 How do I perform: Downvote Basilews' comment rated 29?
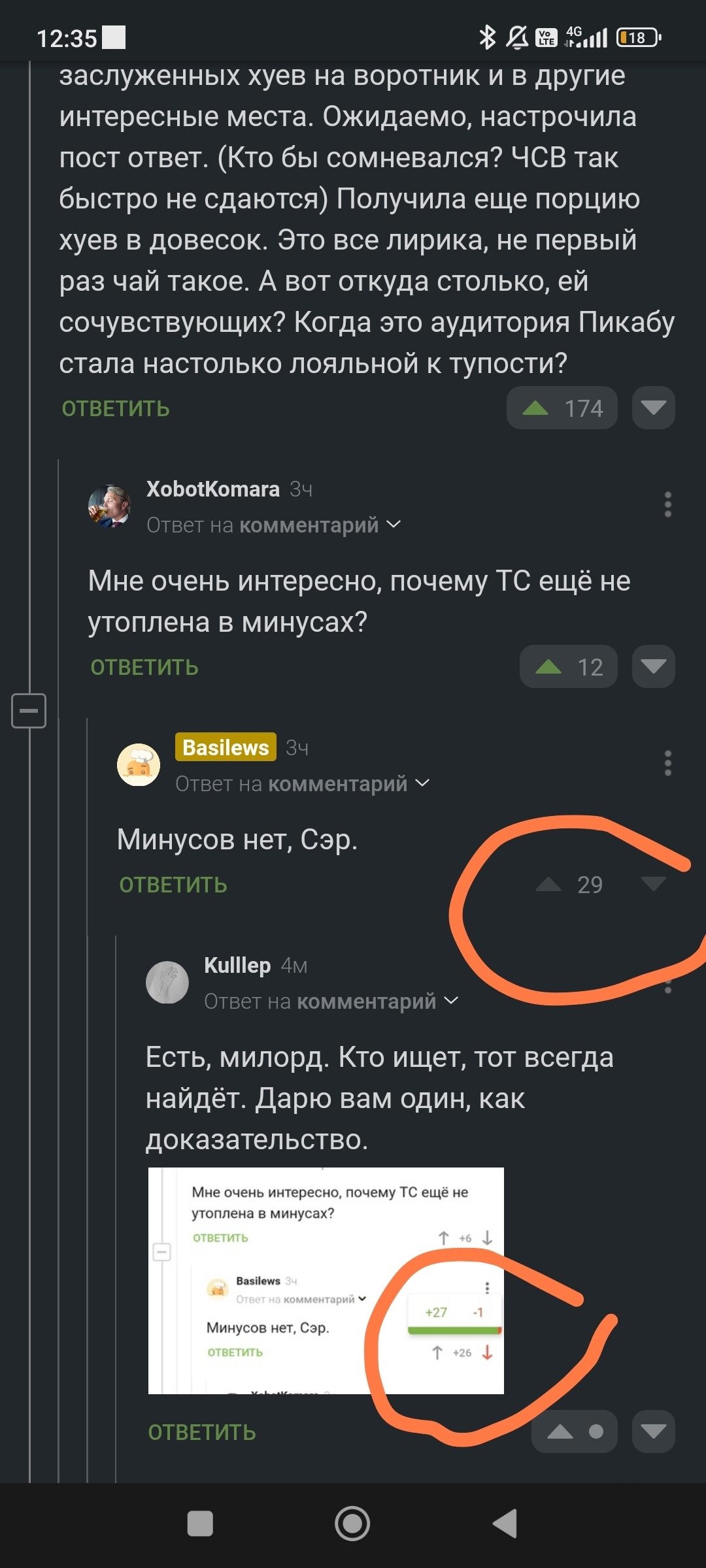click(653, 885)
